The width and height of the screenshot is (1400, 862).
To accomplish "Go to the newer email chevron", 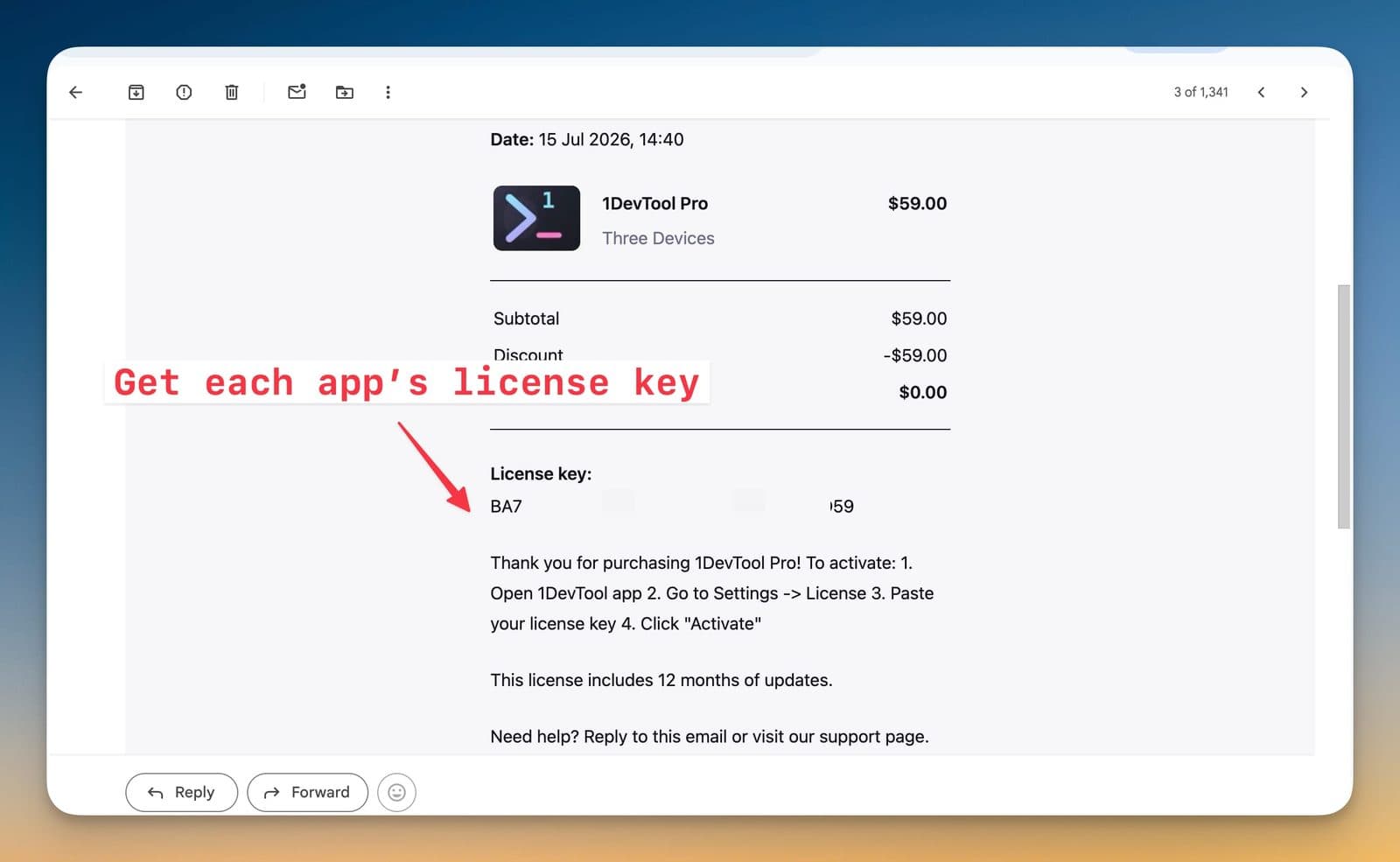I will tap(1261, 92).
